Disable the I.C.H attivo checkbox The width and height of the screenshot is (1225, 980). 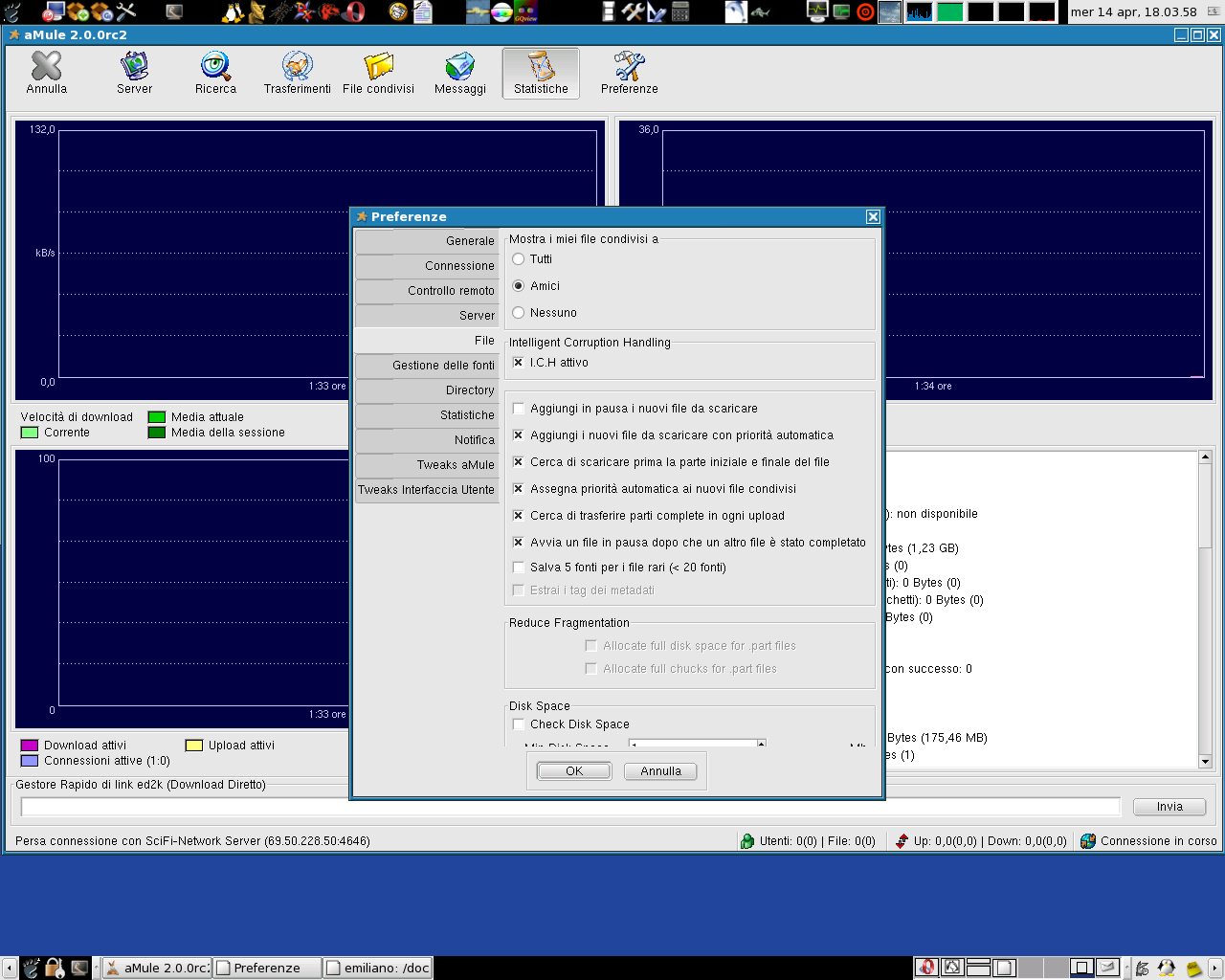[x=519, y=363]
